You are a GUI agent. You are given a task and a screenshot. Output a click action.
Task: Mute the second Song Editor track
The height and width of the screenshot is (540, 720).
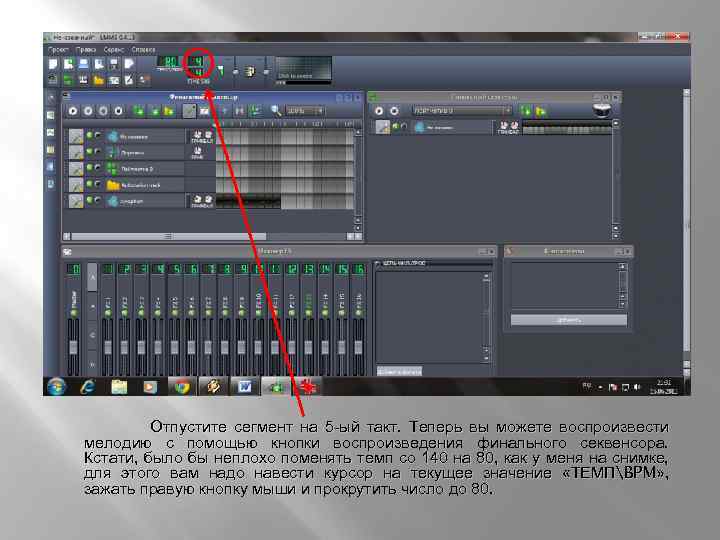[90, 151]
